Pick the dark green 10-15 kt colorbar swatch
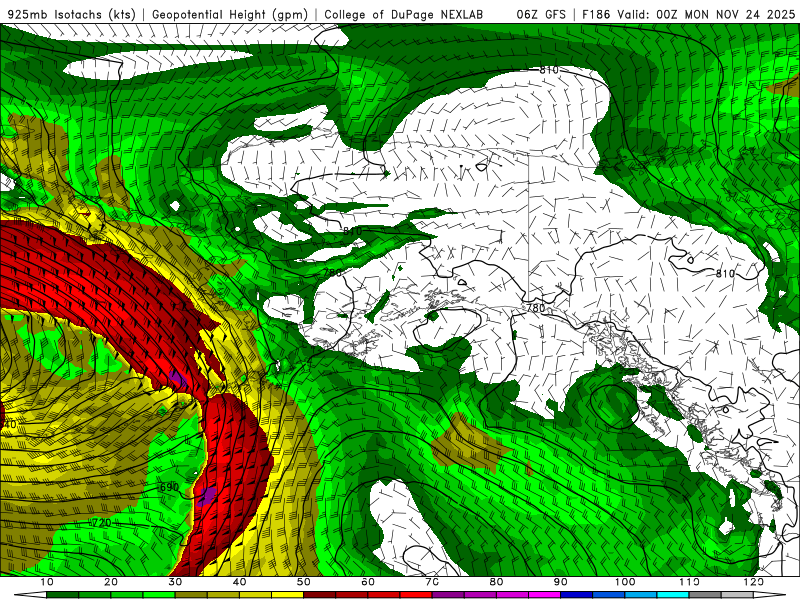 click(x=62, y=595)
